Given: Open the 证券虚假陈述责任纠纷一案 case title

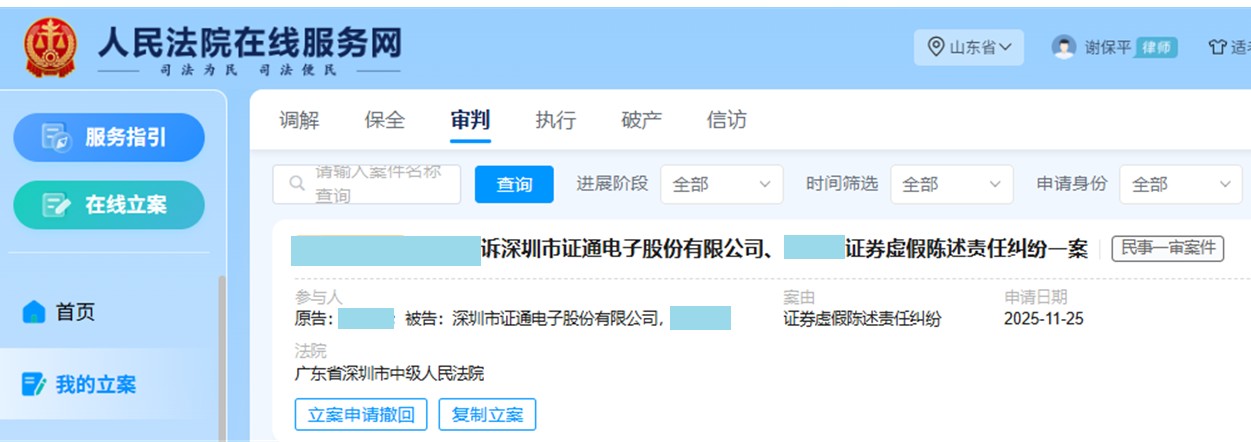Looking at the screenshot, I should pos(689,249).
